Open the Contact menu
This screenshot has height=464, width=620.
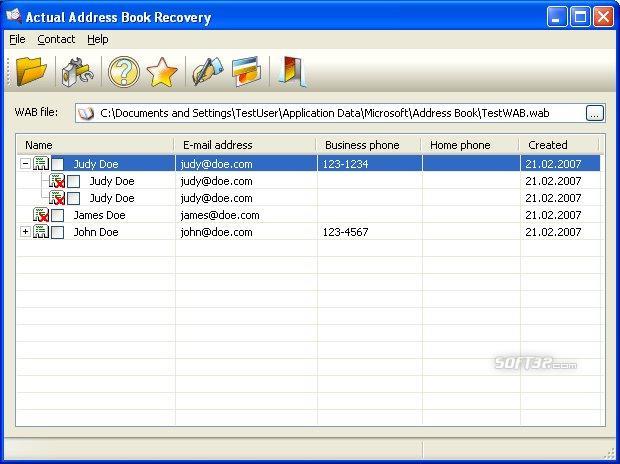[x=56, y=39]
